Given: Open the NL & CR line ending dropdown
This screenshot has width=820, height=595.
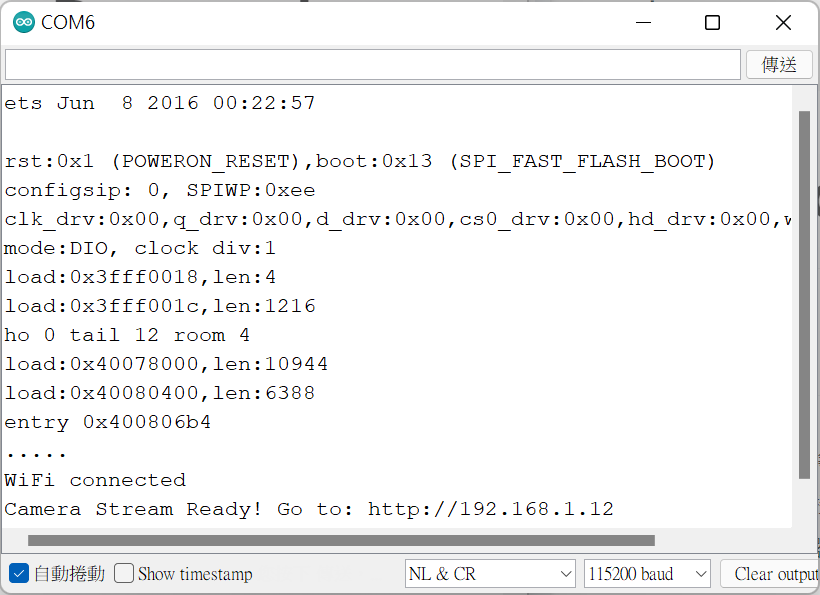Looking at the screenshot, I should click(x=490, y=573).
